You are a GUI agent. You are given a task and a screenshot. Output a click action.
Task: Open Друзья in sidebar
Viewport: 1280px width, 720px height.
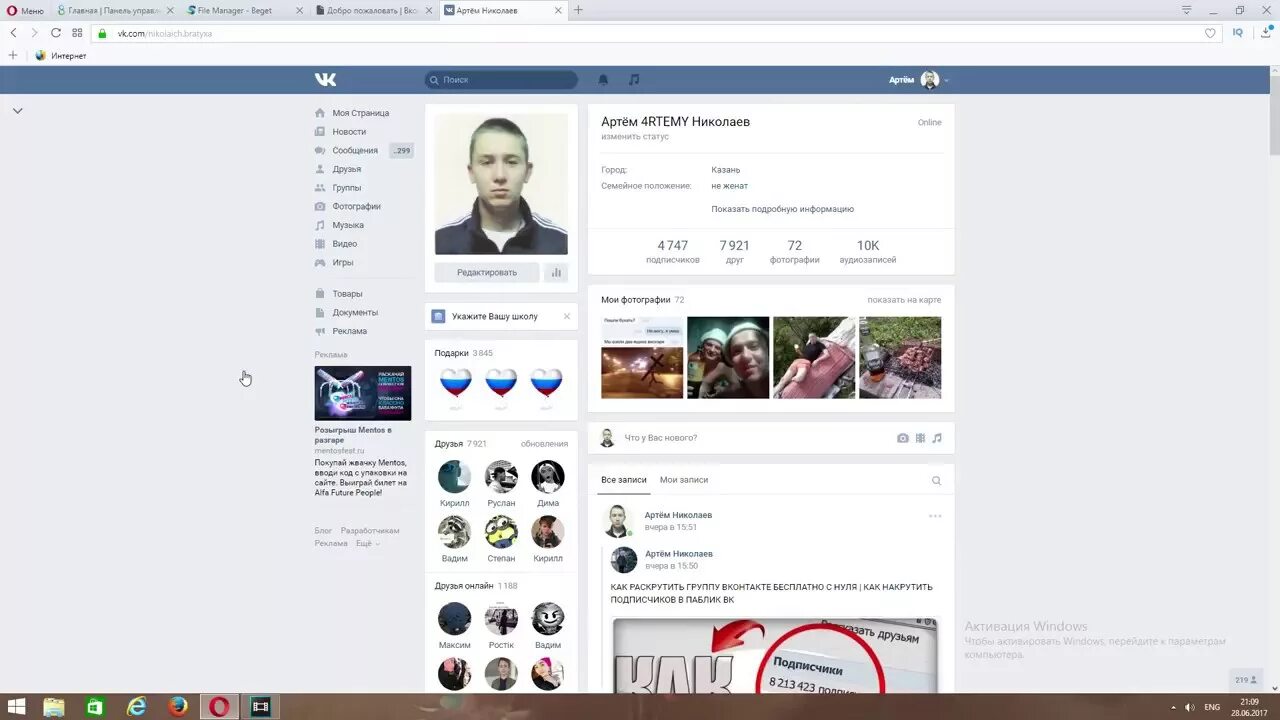pos(347,169)
